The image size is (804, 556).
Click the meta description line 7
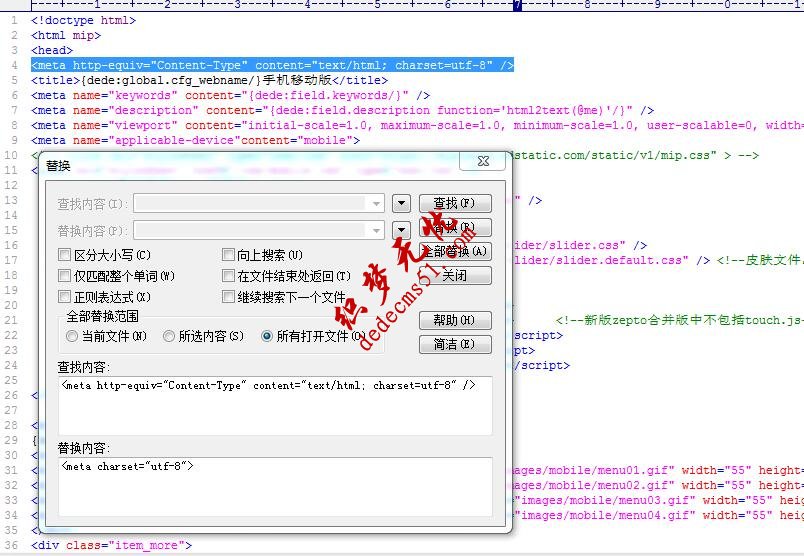coord(342,110)
